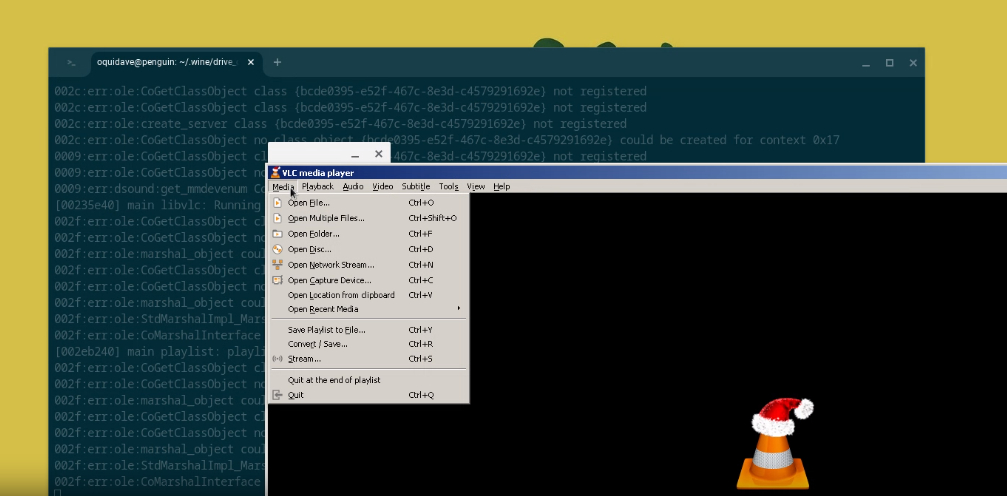Click the Ctrl+R shortcut text
The height and width of the screenshot is (496, 1007).
[421, 344]
